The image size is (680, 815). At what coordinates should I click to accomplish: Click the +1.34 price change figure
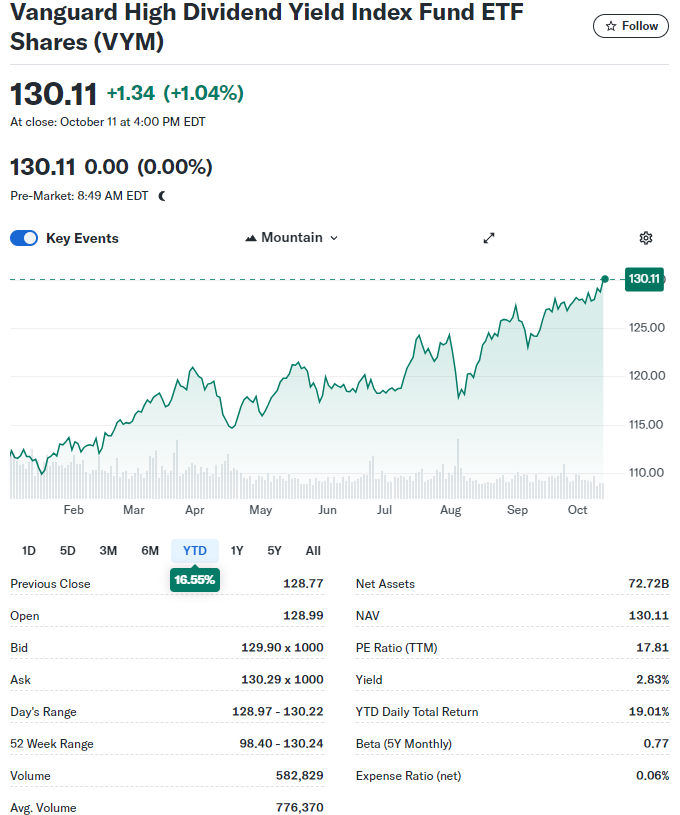pyautogui.click(x=131, y=94)
